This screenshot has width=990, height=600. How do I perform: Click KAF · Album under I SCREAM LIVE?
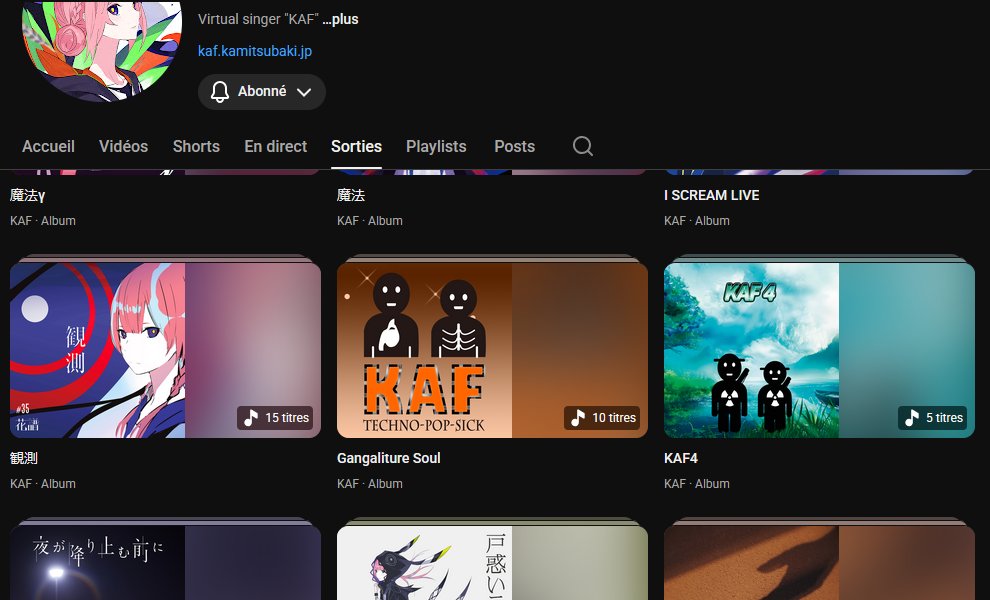pos(697,221)
